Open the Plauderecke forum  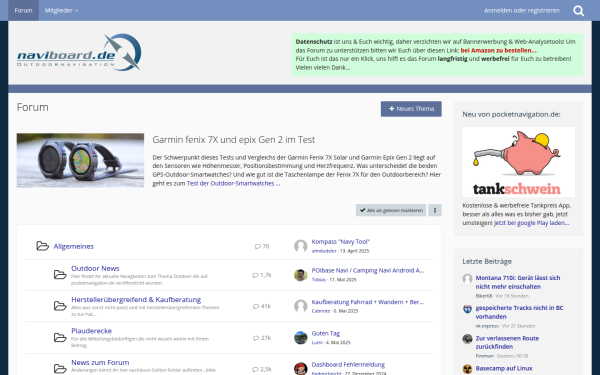click(91, 331)
